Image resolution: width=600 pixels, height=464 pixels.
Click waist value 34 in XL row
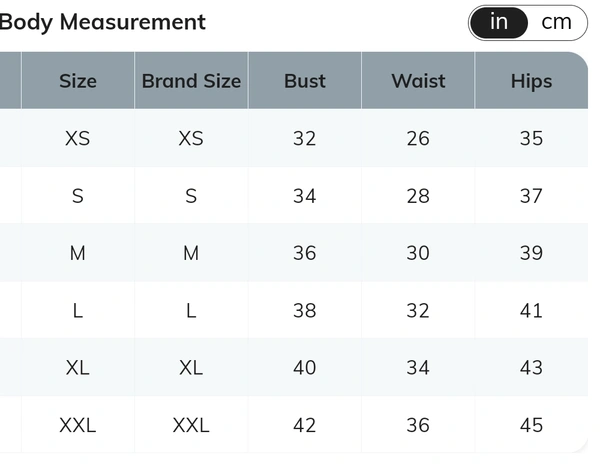click(418, 368)
